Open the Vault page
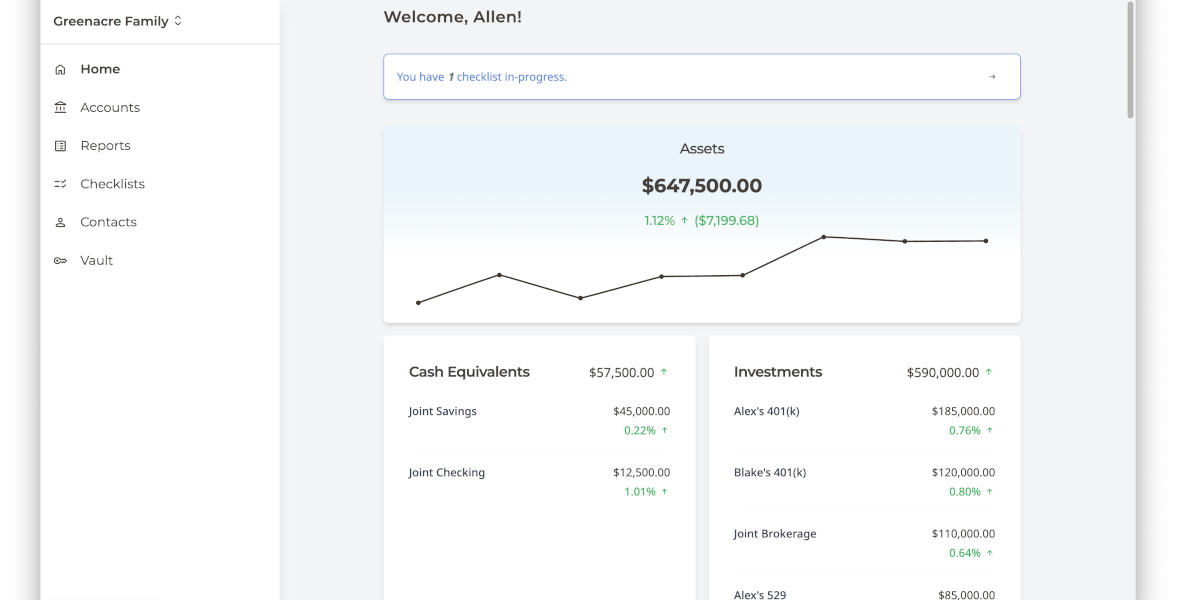 pyautogui.click(x=97, y=261)
